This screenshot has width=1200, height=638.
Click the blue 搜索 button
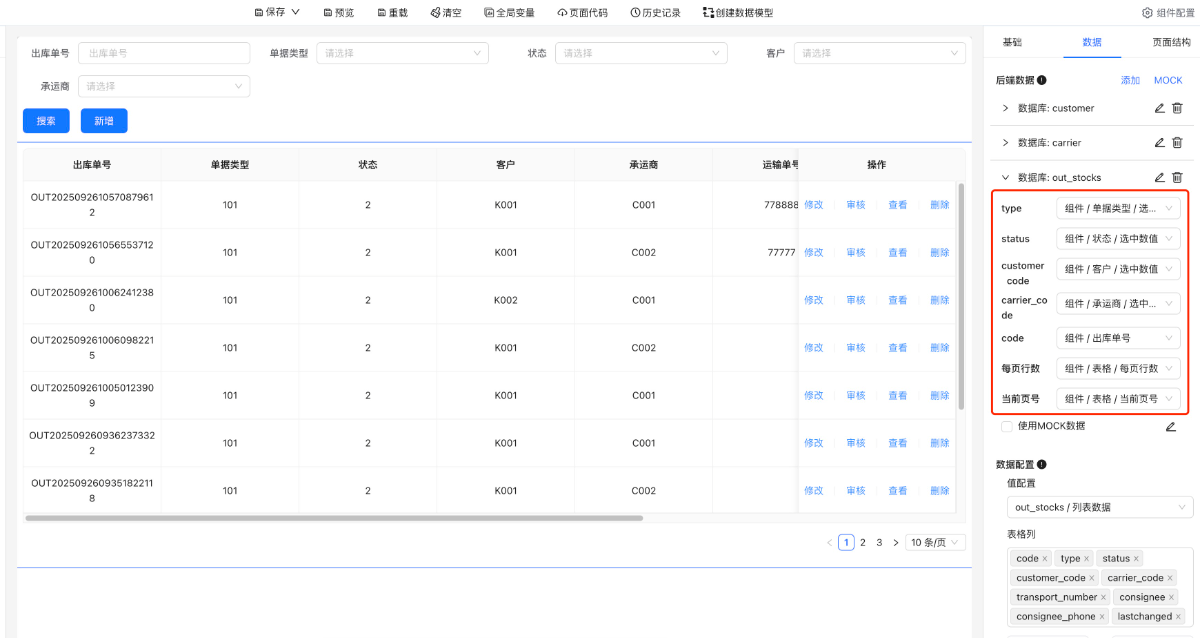(x=46, y=121)
